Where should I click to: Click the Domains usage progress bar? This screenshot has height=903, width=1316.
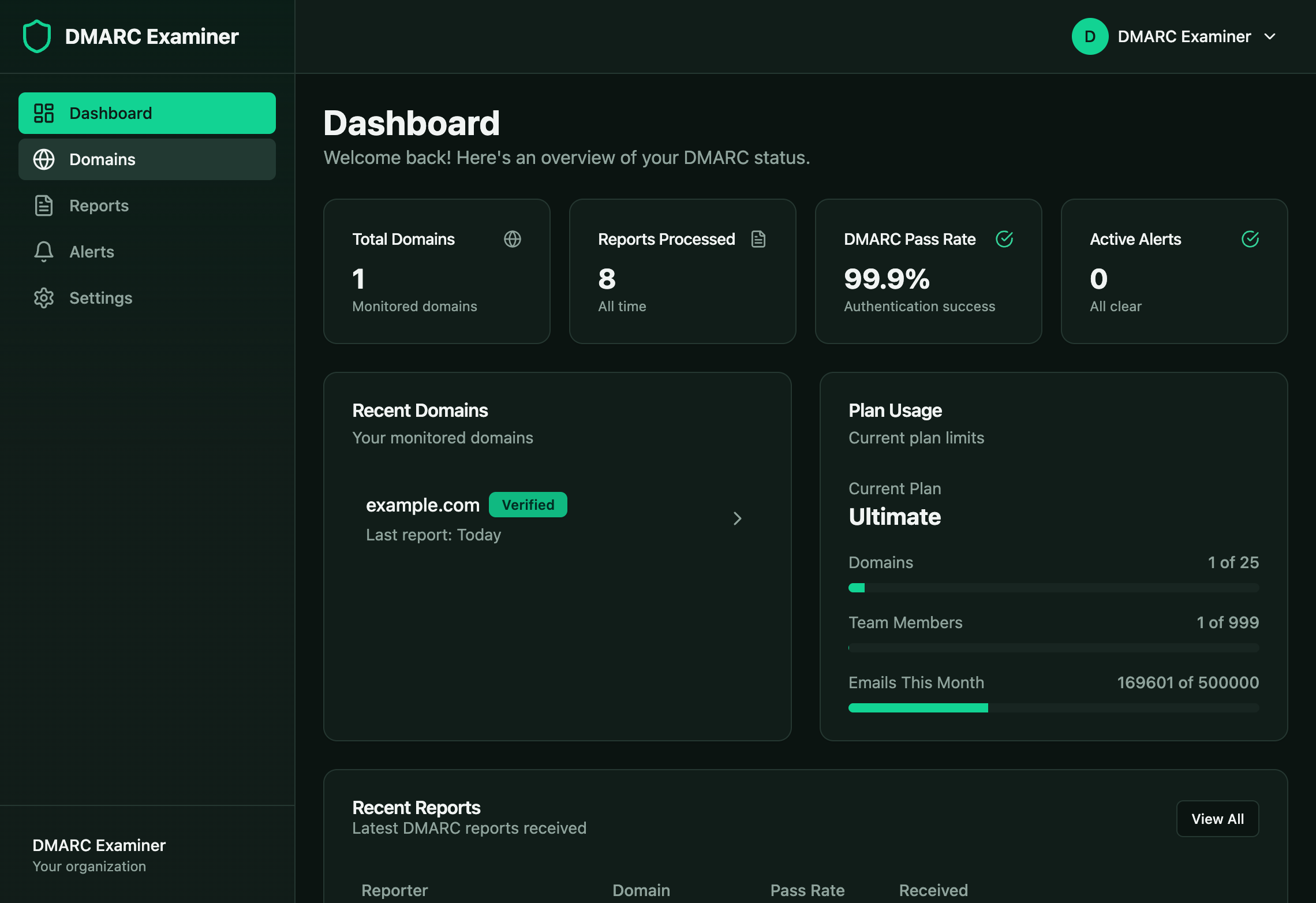click(x=1053, y=587)
